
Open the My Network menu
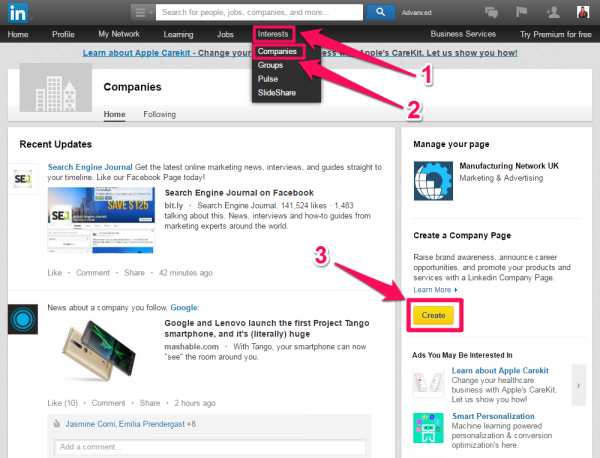click(x=119, y=34)
